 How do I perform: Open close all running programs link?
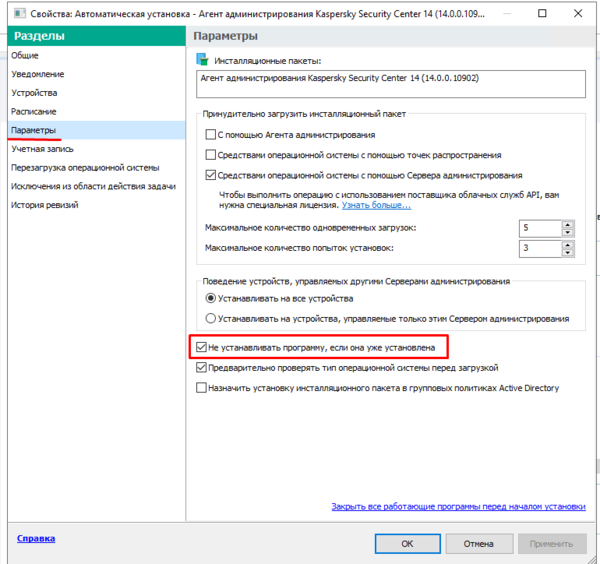tap(458, 506)
